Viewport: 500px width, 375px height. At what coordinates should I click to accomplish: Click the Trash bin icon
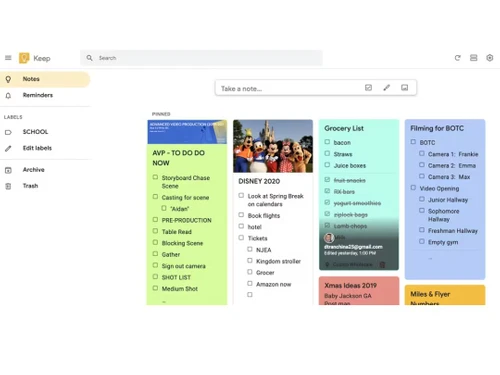tap(8, 186)
